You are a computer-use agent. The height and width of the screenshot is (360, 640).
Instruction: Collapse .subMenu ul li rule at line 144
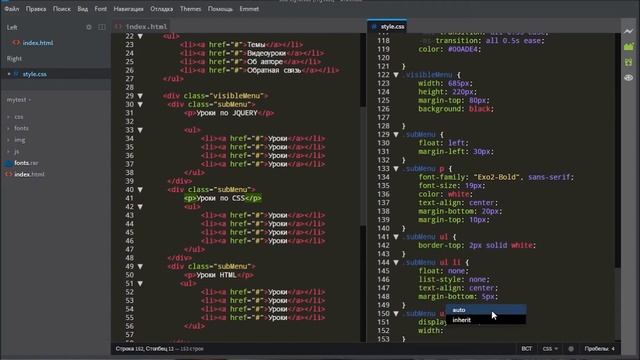pos(396,262)
